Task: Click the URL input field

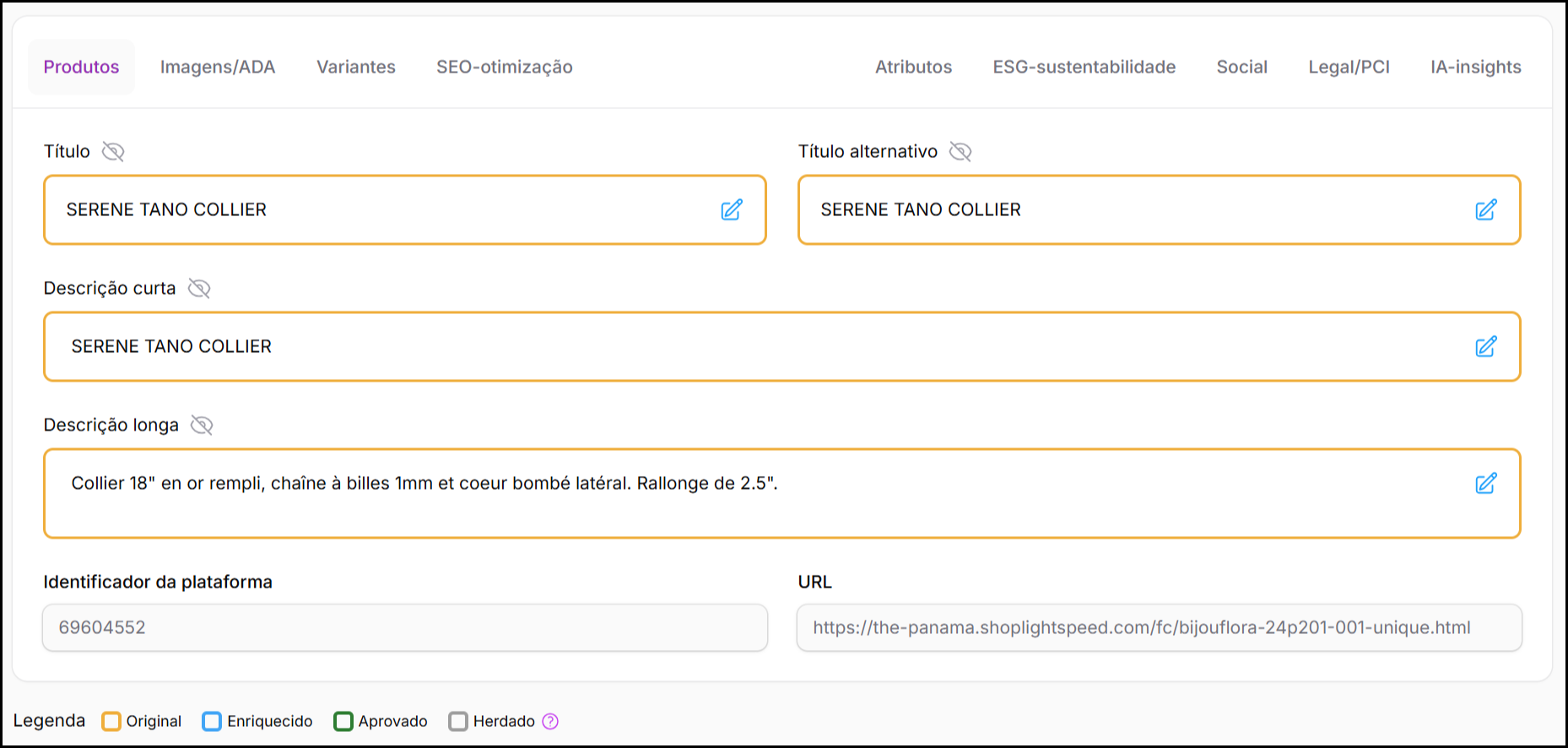Action: (x=1159, y=627)
